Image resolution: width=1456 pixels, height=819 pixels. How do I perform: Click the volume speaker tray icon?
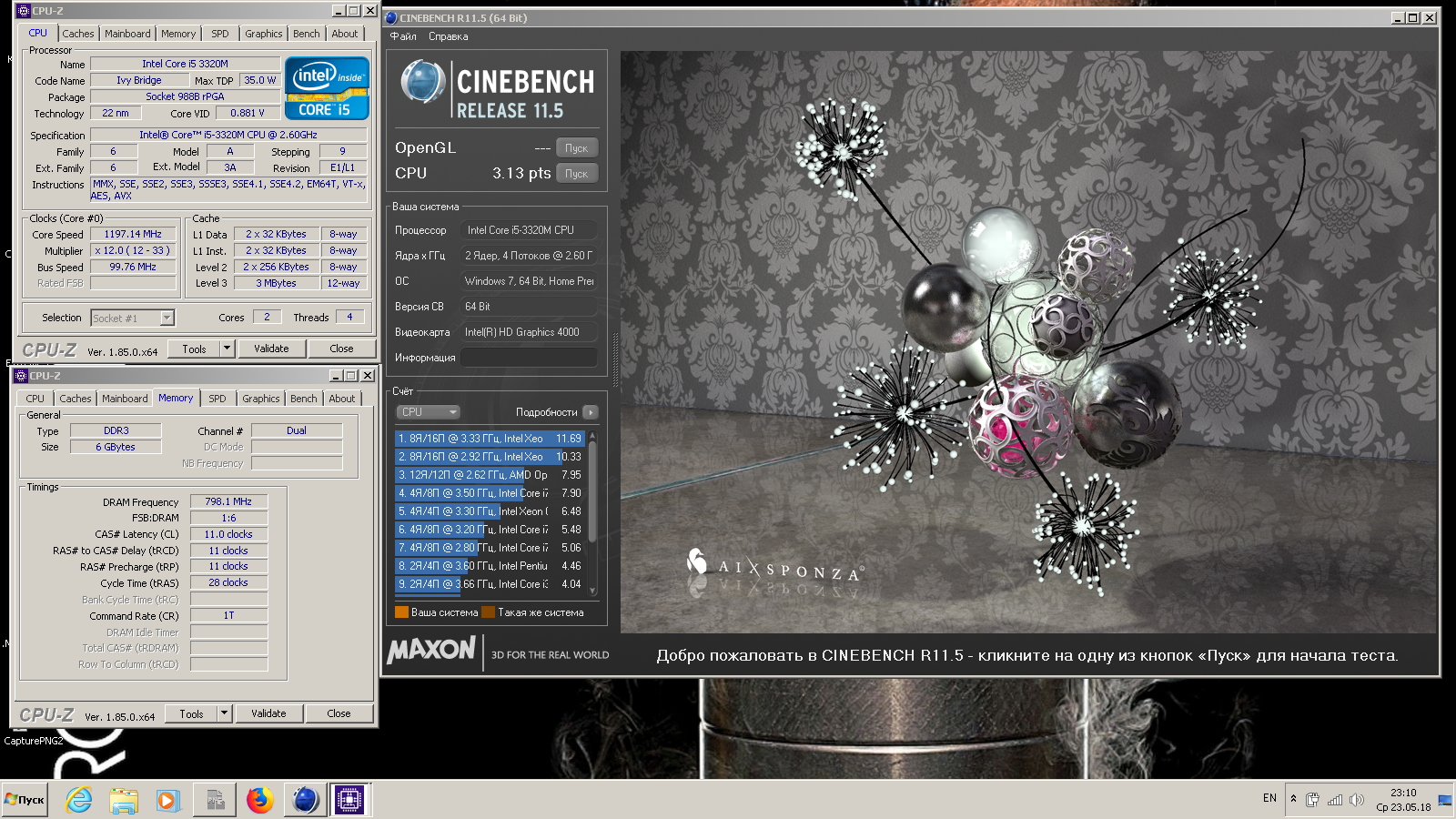1357,800
